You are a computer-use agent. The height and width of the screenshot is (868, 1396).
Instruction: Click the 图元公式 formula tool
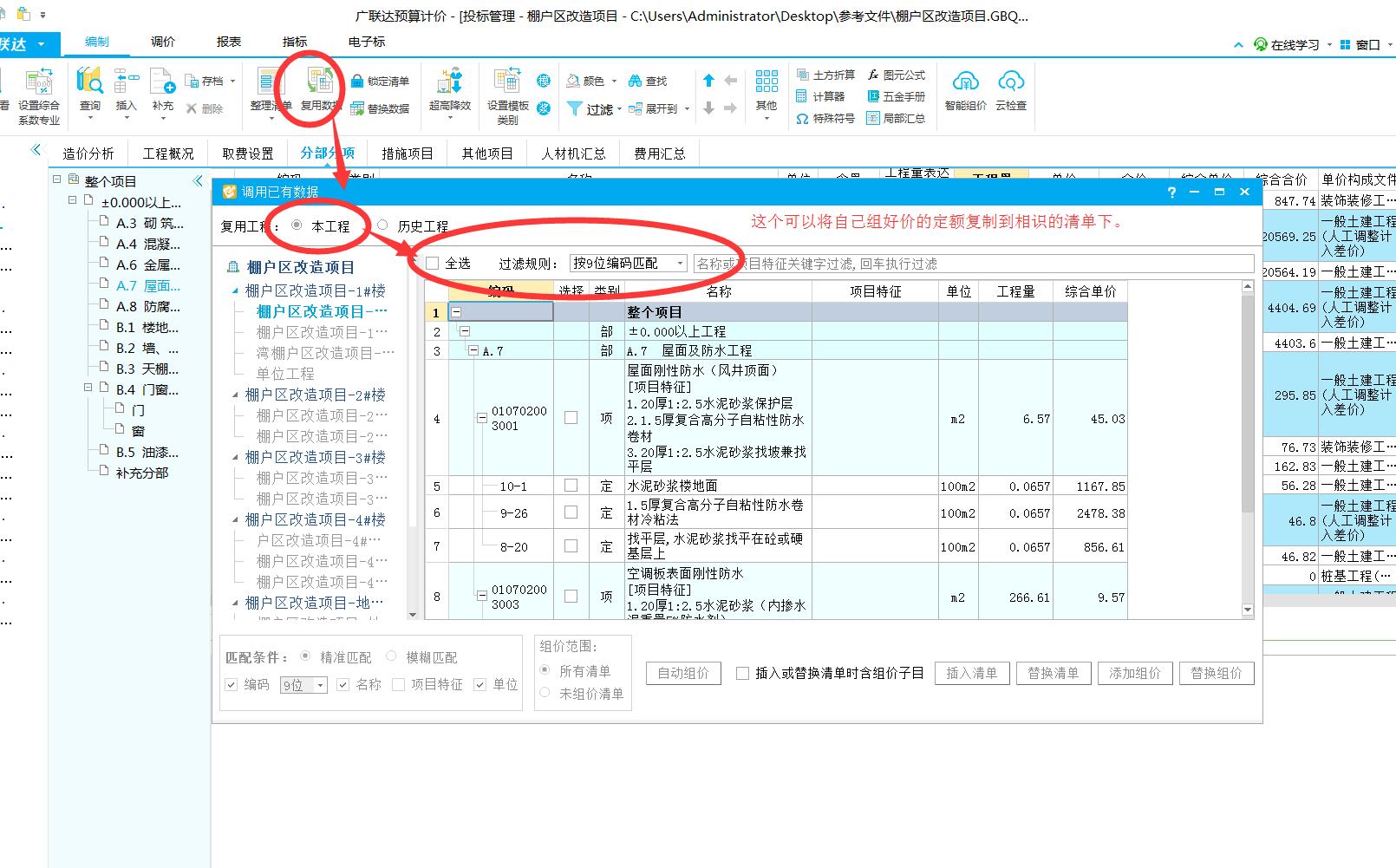point(896,75)
